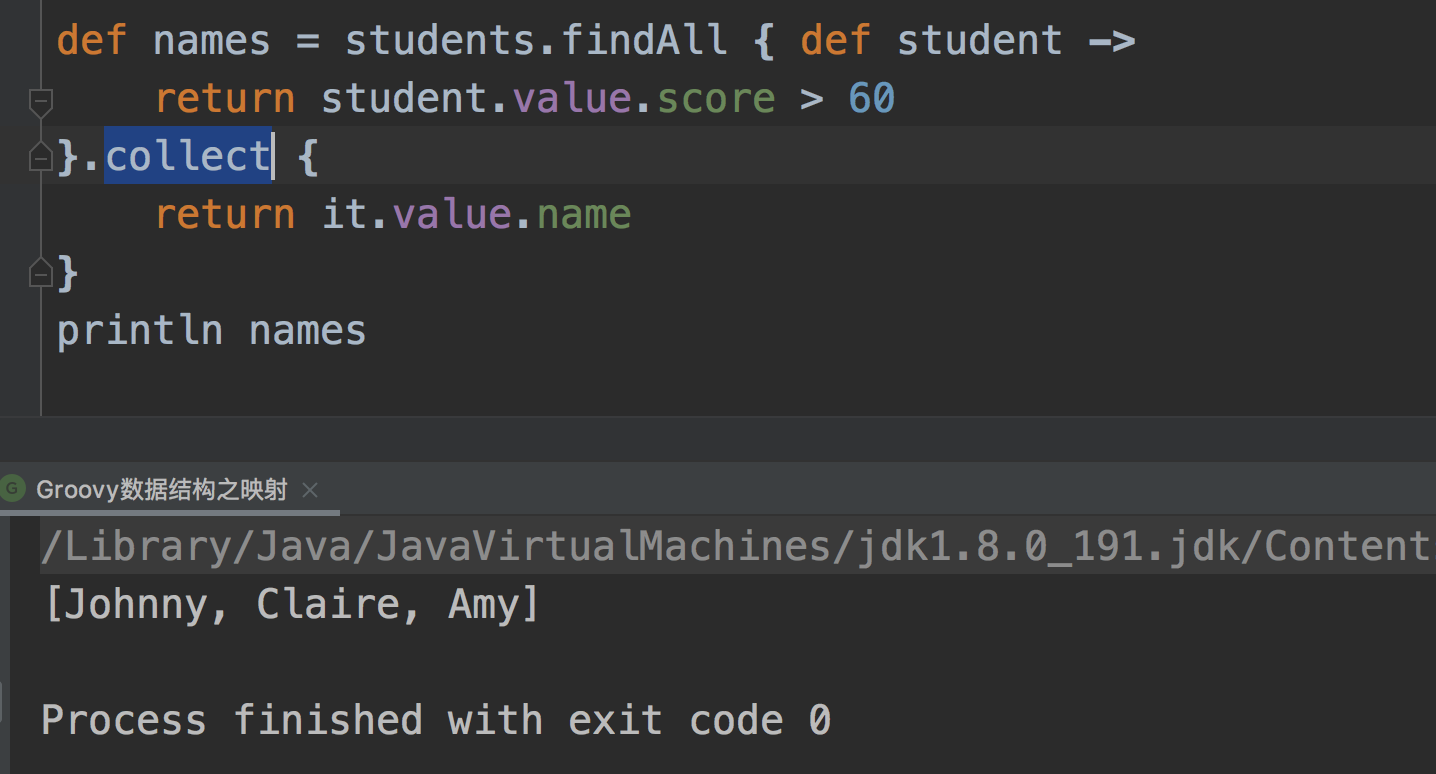This screenshot has width=1436, height=774.
Task: Click 'it' keyword in return it.value.name
Action: (x=345, y=214)
